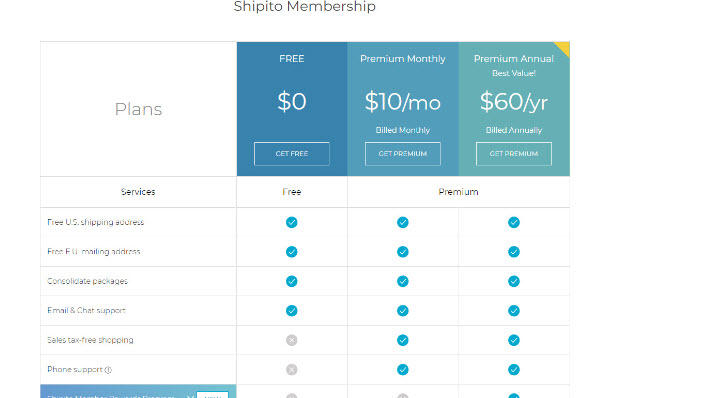Click the yellow corner ribbon on Premium Annual

564,47
